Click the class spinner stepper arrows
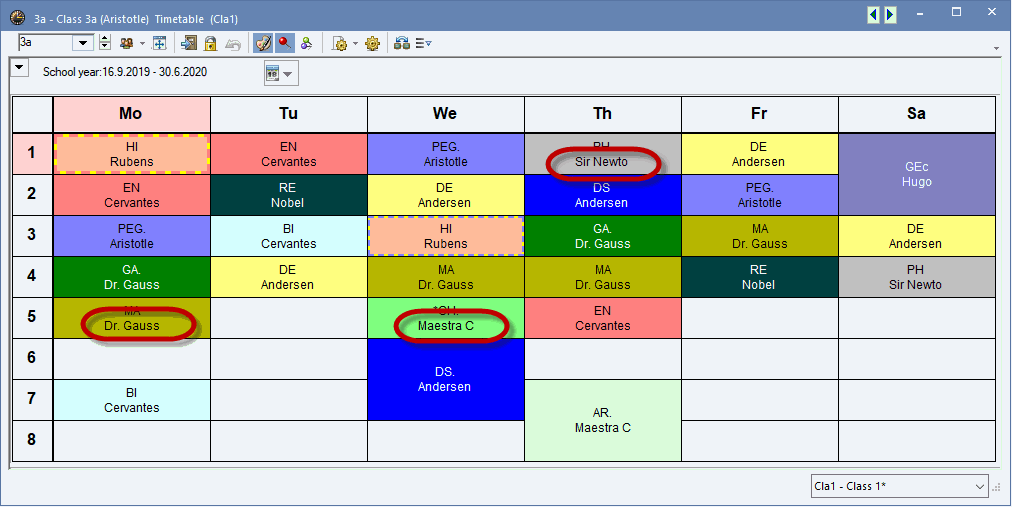The height and width of the screenshot is (507, 1012). (105, 43)
